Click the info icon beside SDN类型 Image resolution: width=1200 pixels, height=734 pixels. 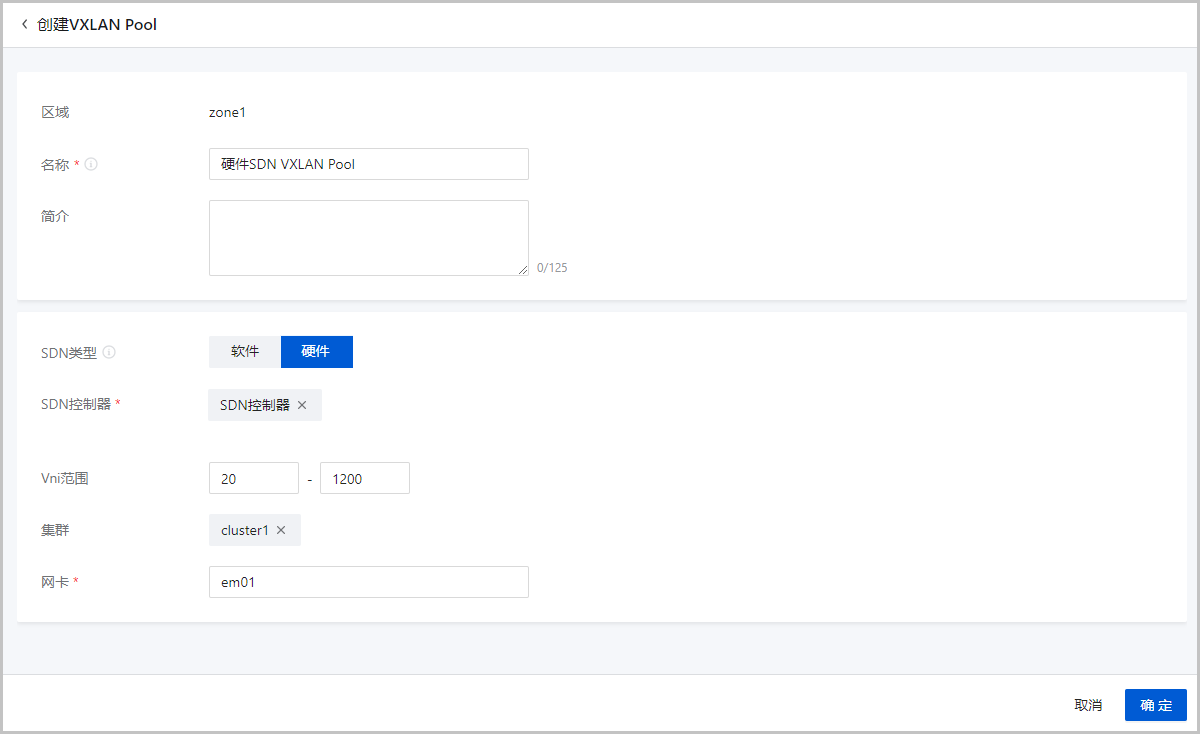(x=109, y=352)
